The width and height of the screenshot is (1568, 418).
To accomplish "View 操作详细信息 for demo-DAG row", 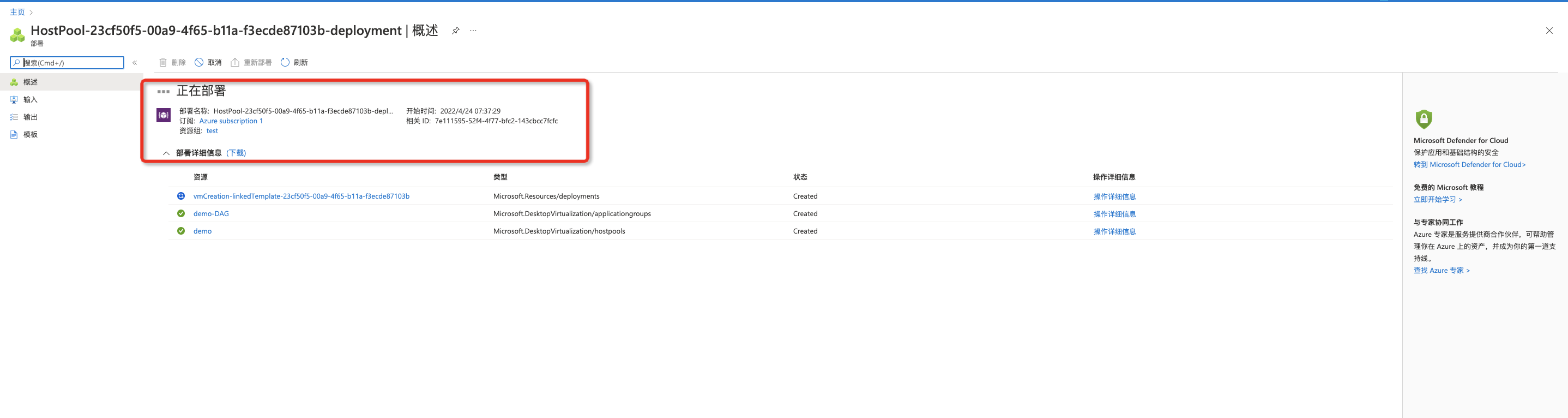I will pyautogui.click(x=1114, y=214).
